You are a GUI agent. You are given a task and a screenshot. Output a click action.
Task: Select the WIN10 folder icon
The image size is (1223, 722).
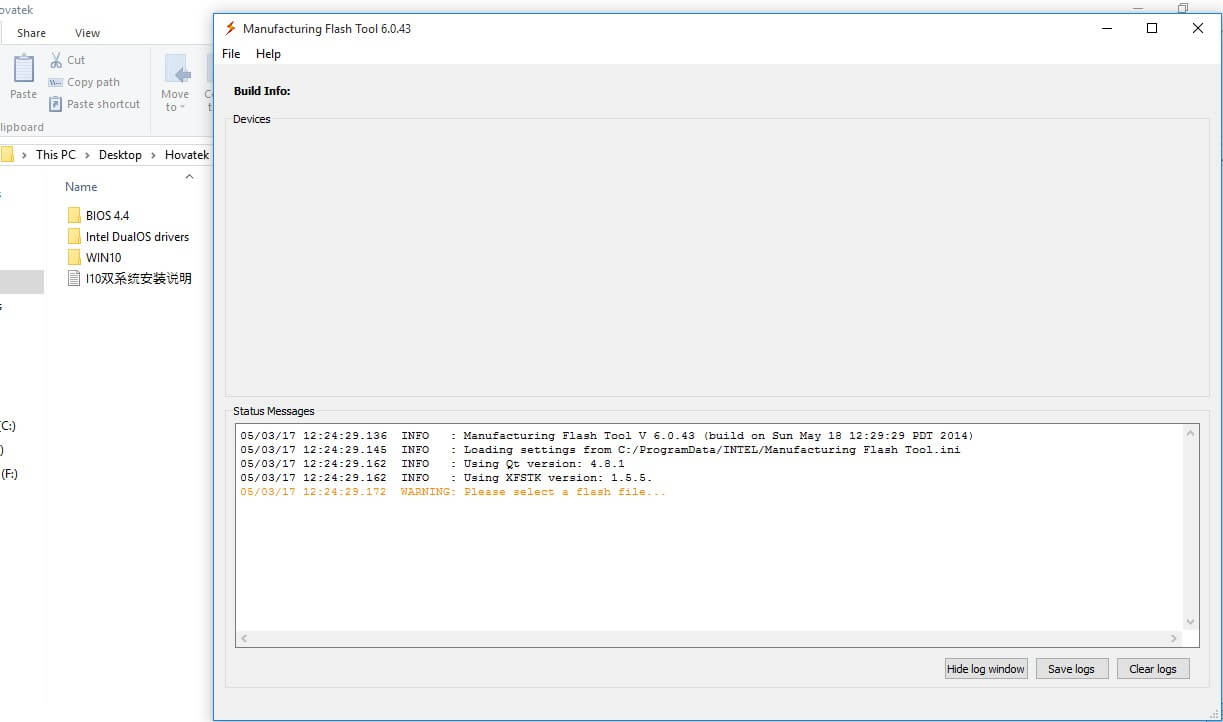(x=74, y=258)
